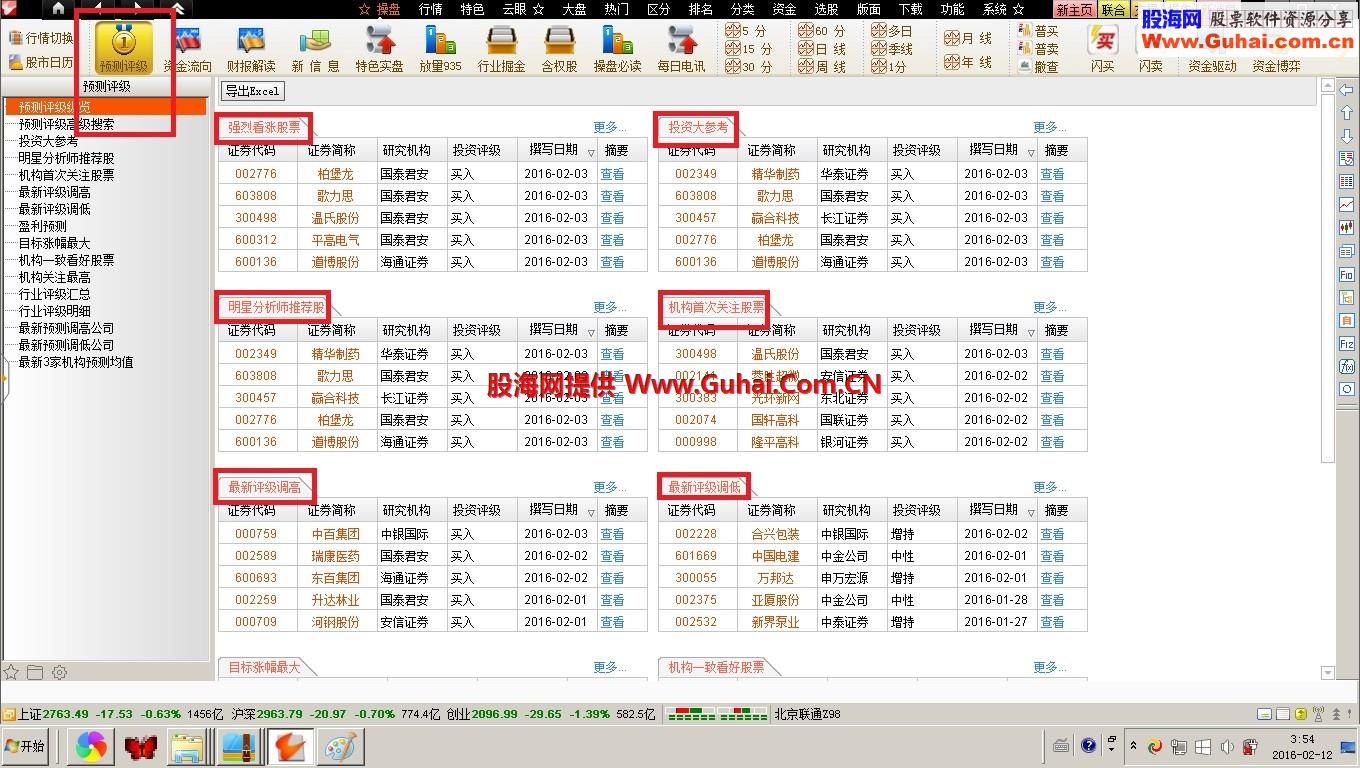
Task: Click the 撤查 cancel-query button
Action: 1039,67
